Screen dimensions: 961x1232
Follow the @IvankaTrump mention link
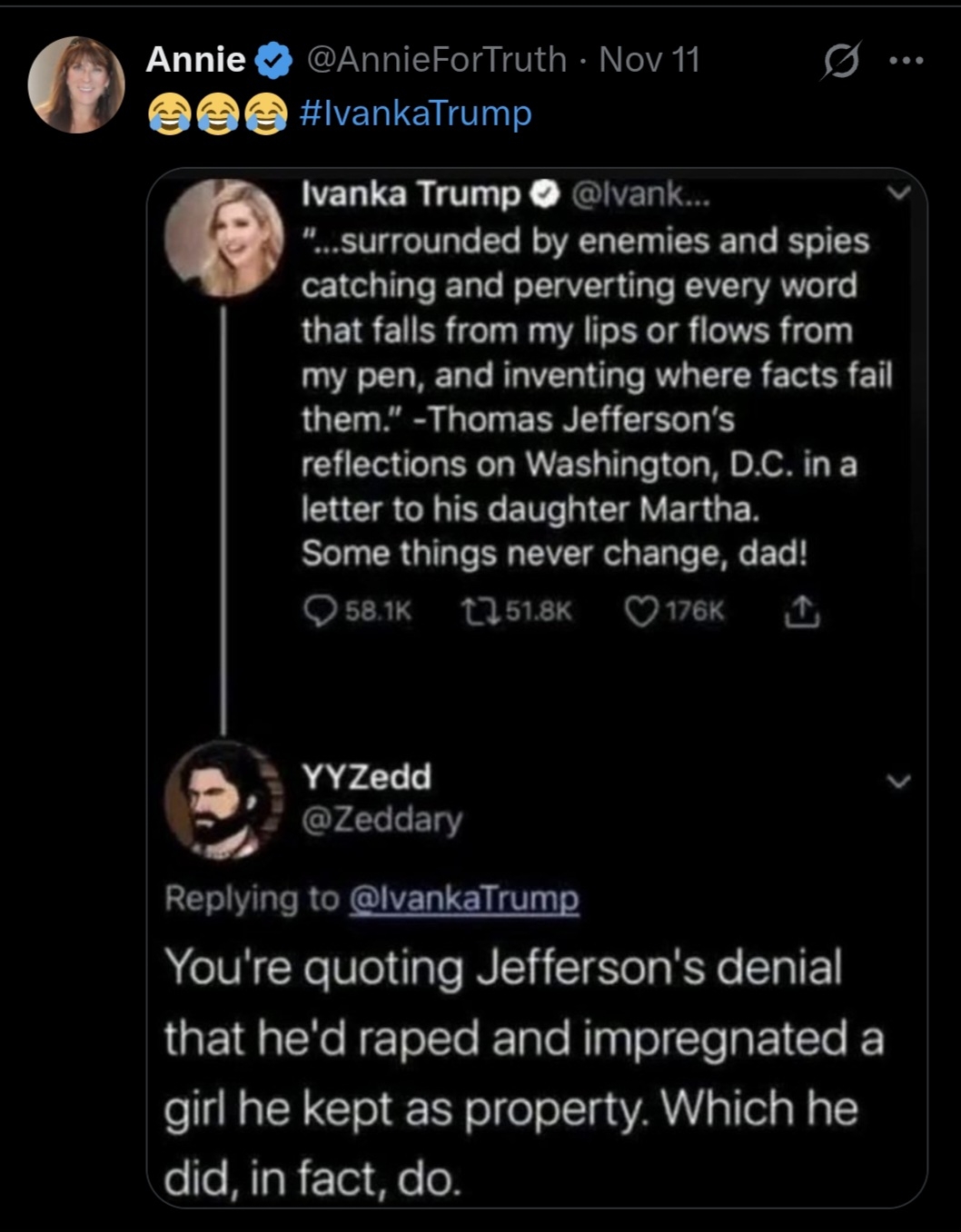[x=463, y=898]
